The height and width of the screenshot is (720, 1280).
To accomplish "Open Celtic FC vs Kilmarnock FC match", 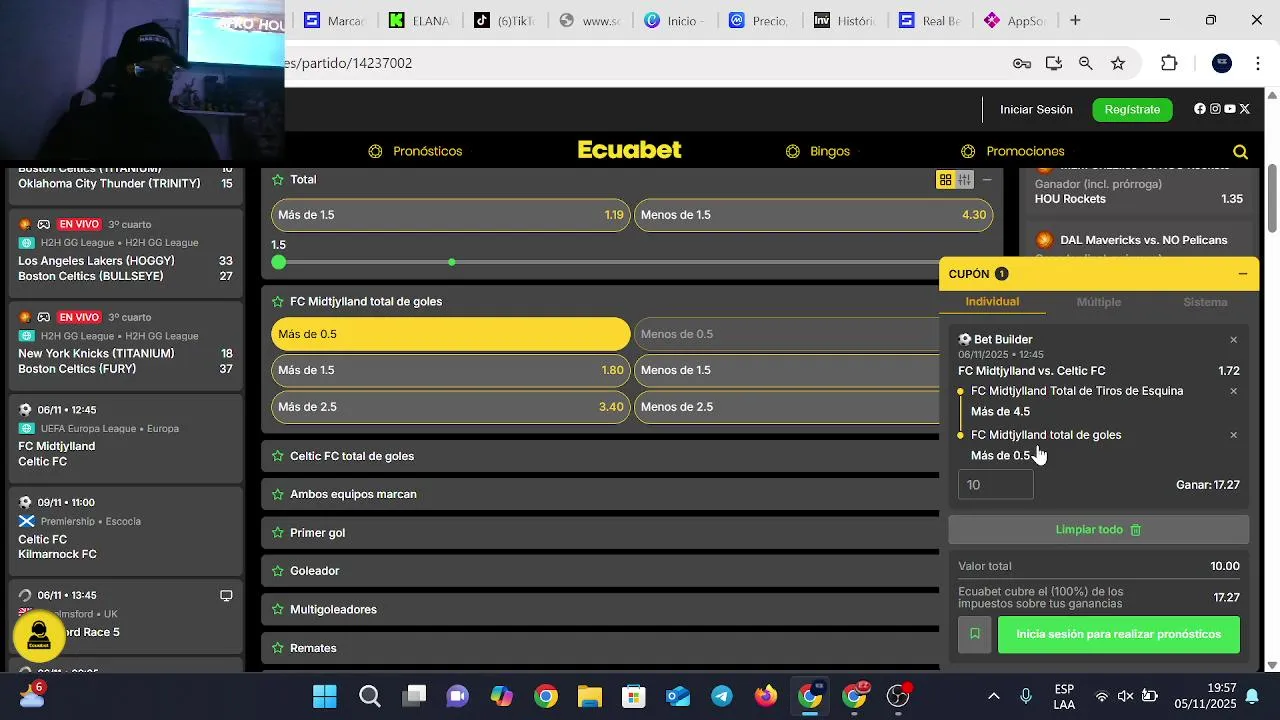I will click(126, 530).
